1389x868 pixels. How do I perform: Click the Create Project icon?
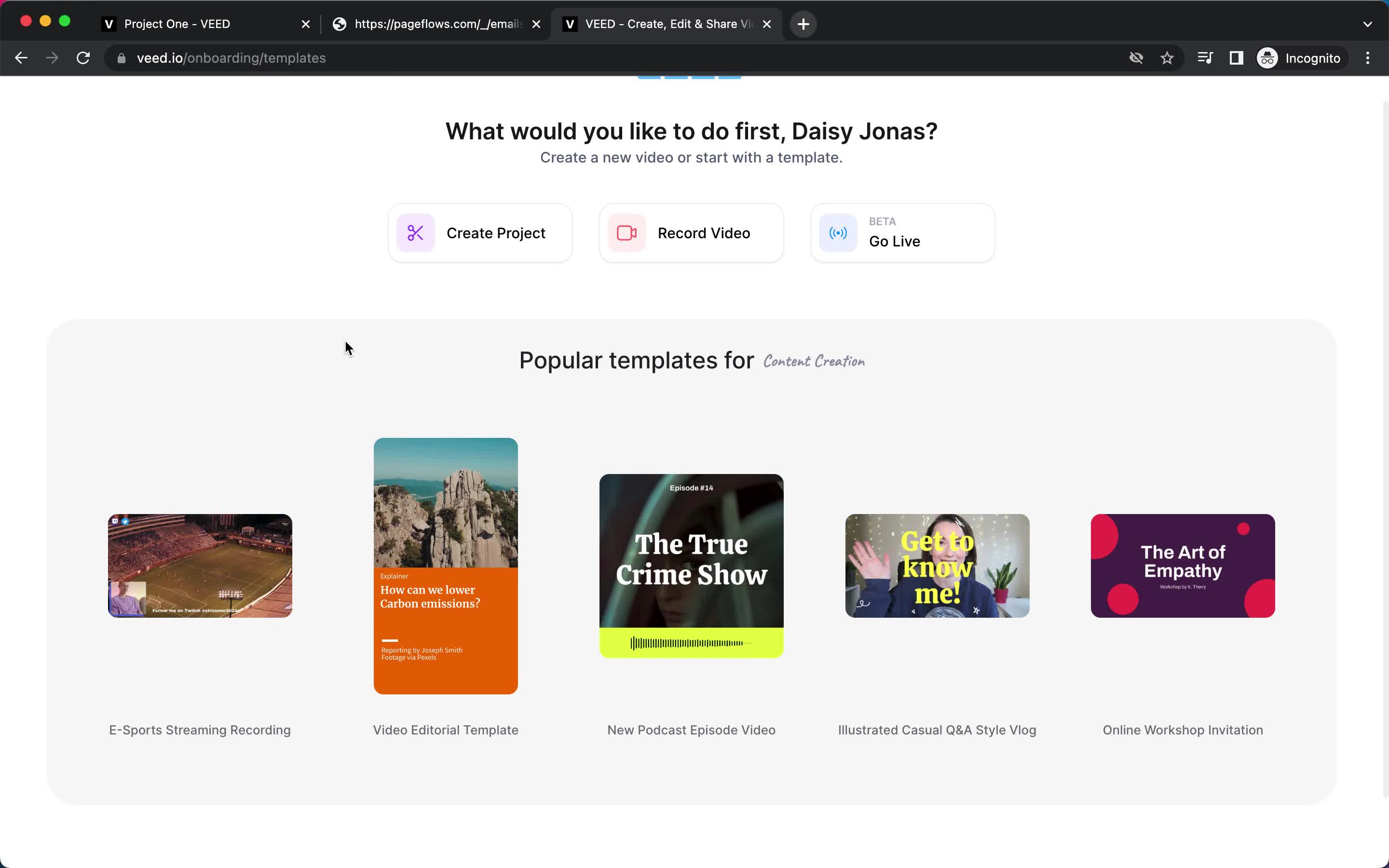coord(414,232)
